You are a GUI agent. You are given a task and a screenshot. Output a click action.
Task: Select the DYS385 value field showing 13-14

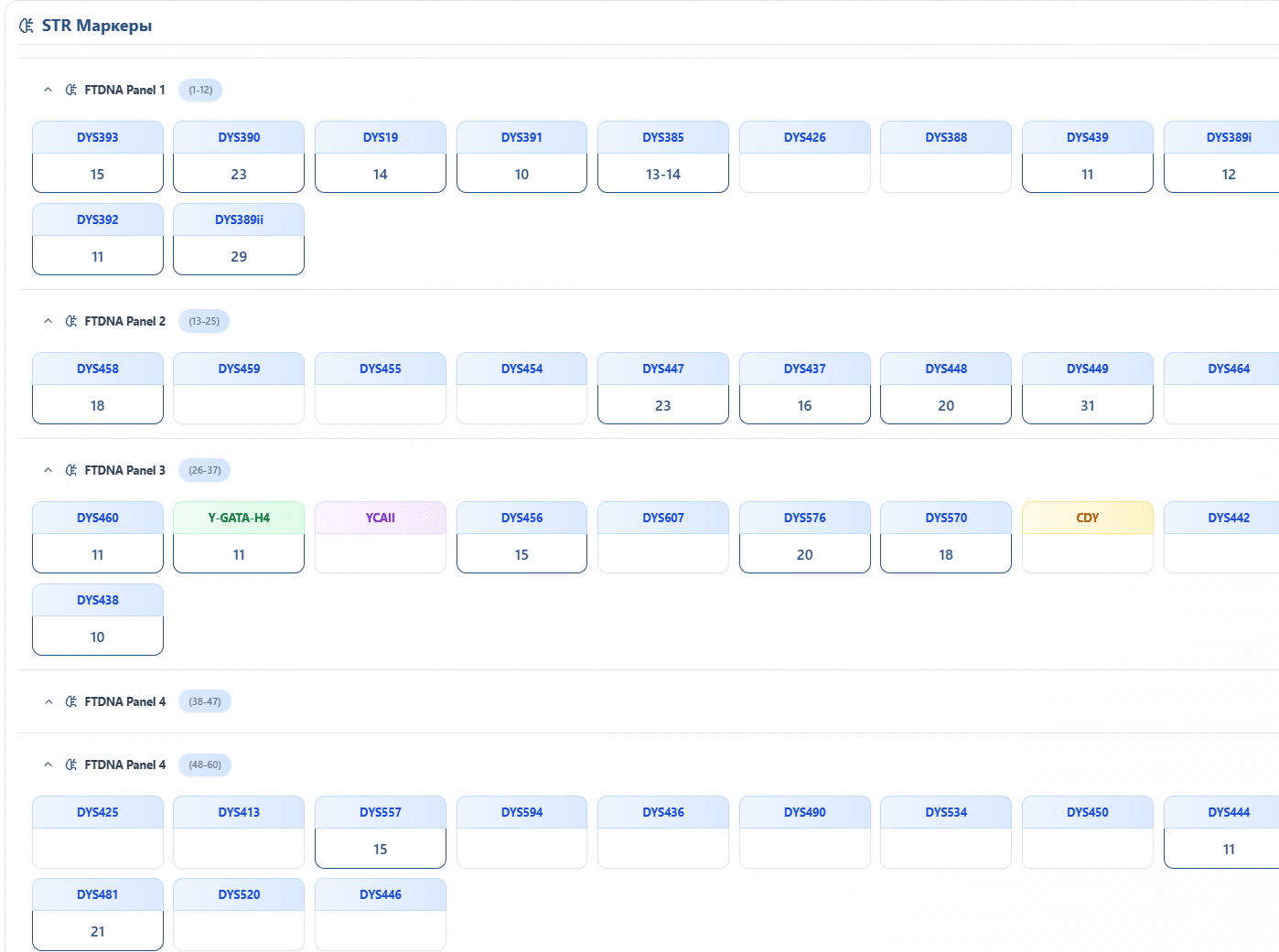point(662,174)
